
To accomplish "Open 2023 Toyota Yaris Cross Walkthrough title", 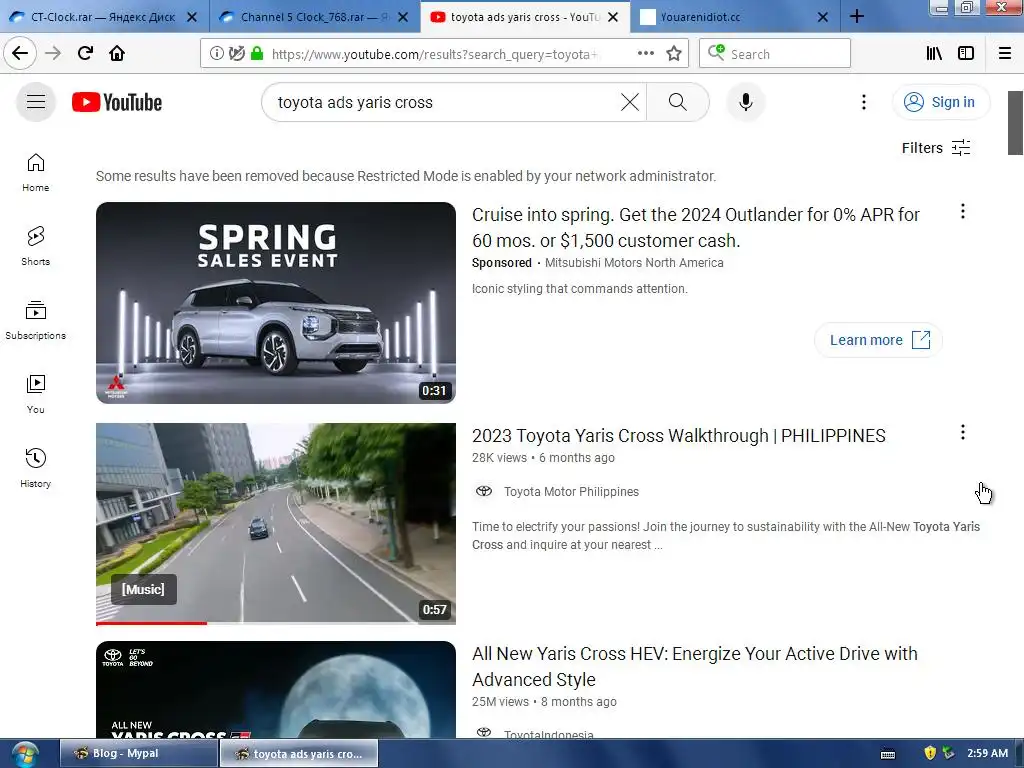I will click(x=679, y=436).
